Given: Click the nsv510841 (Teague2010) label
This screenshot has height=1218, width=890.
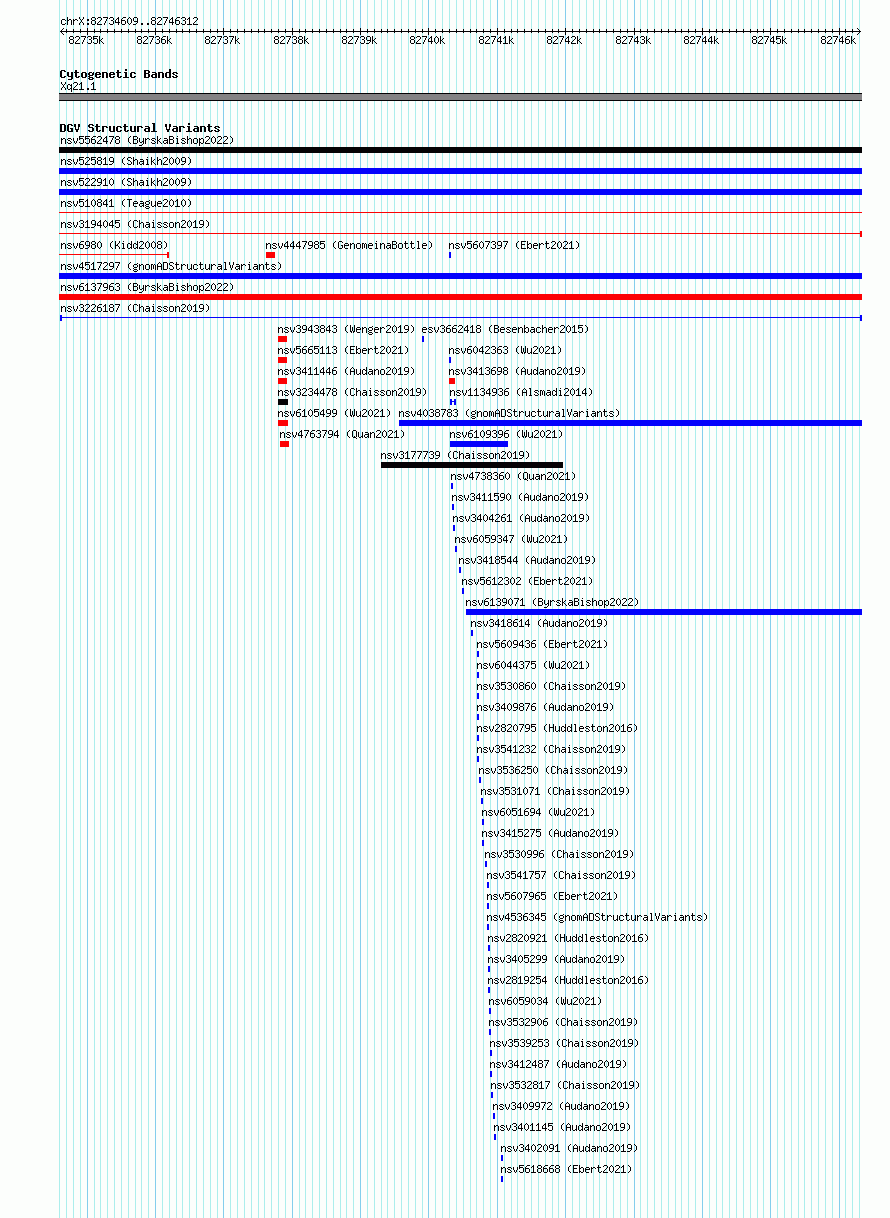Looking at the screenshot, I should coord(126,203).
